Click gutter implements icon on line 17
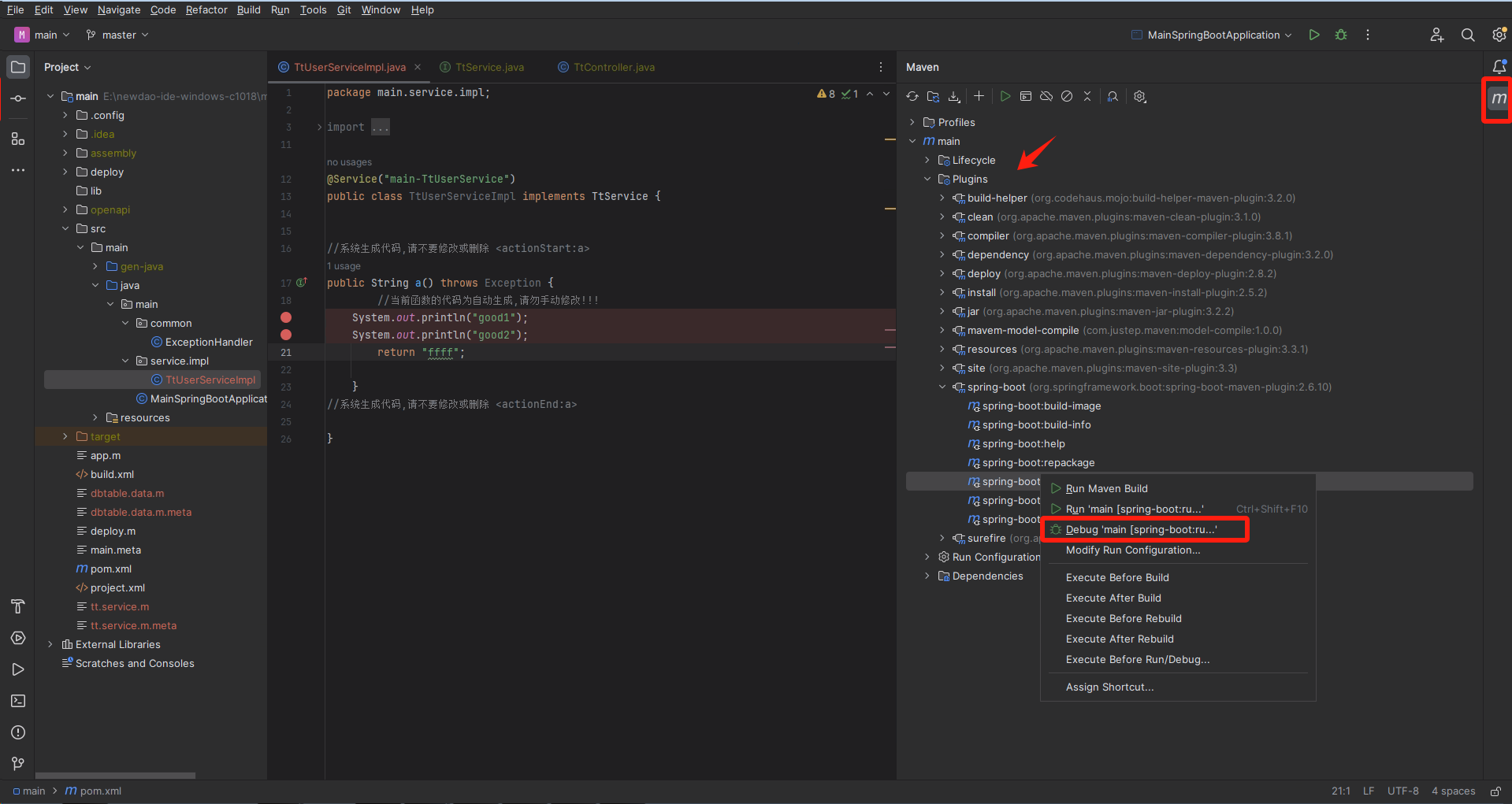The height and width of the screenshot is (804, 1512). coord(302,282)
